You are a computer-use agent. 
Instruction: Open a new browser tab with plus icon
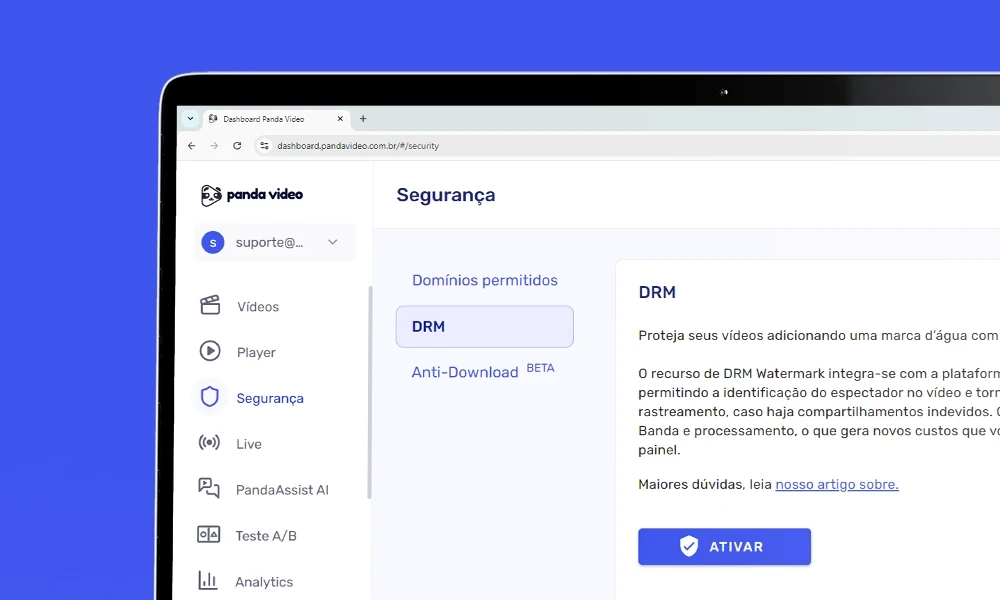tap(363, 118)
